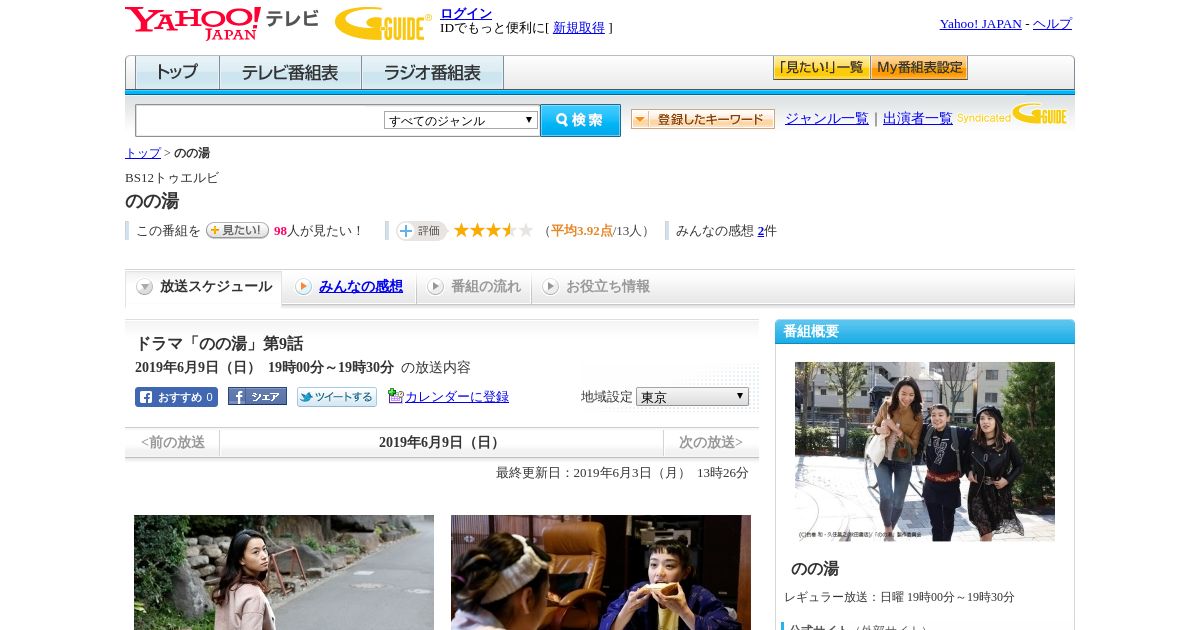1200x630 pixels.
Task: Click the star rating display
Action: pos(493,230)
